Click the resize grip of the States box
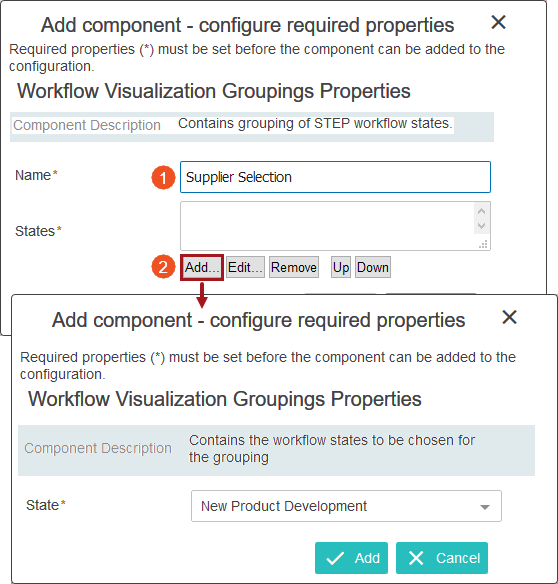 (x=483, y=244)
